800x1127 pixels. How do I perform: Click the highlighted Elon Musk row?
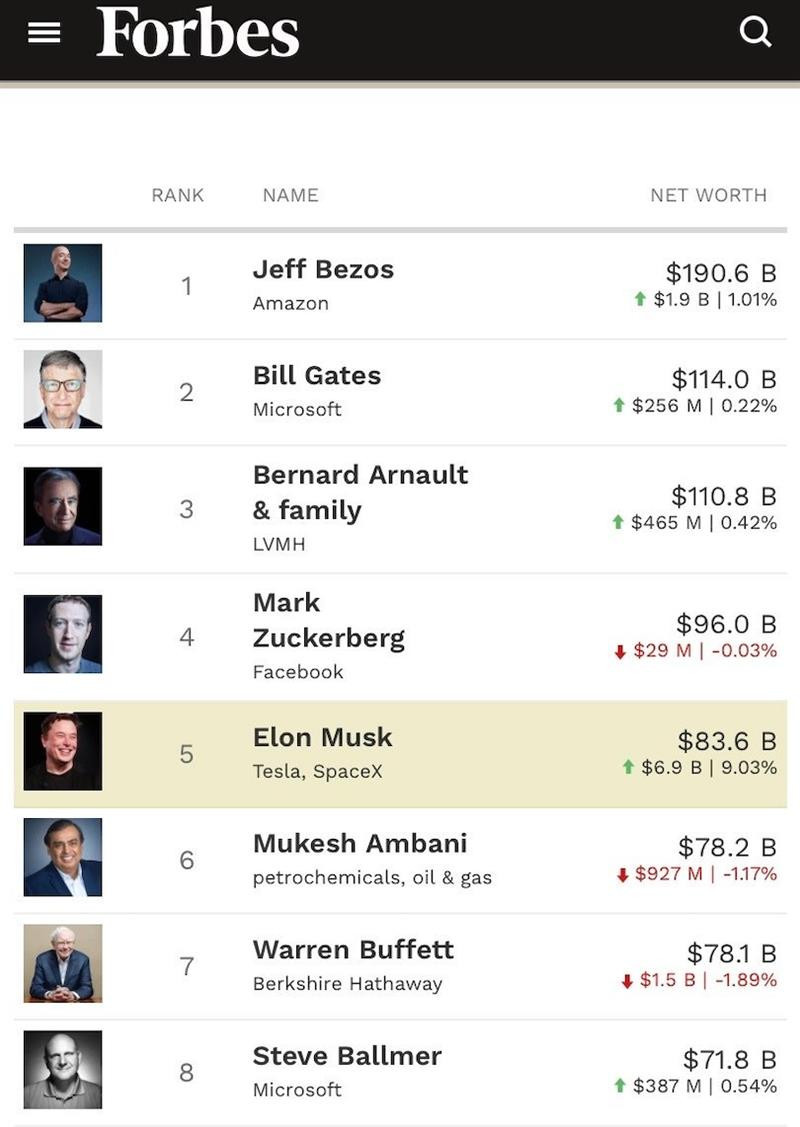(400, 754)
